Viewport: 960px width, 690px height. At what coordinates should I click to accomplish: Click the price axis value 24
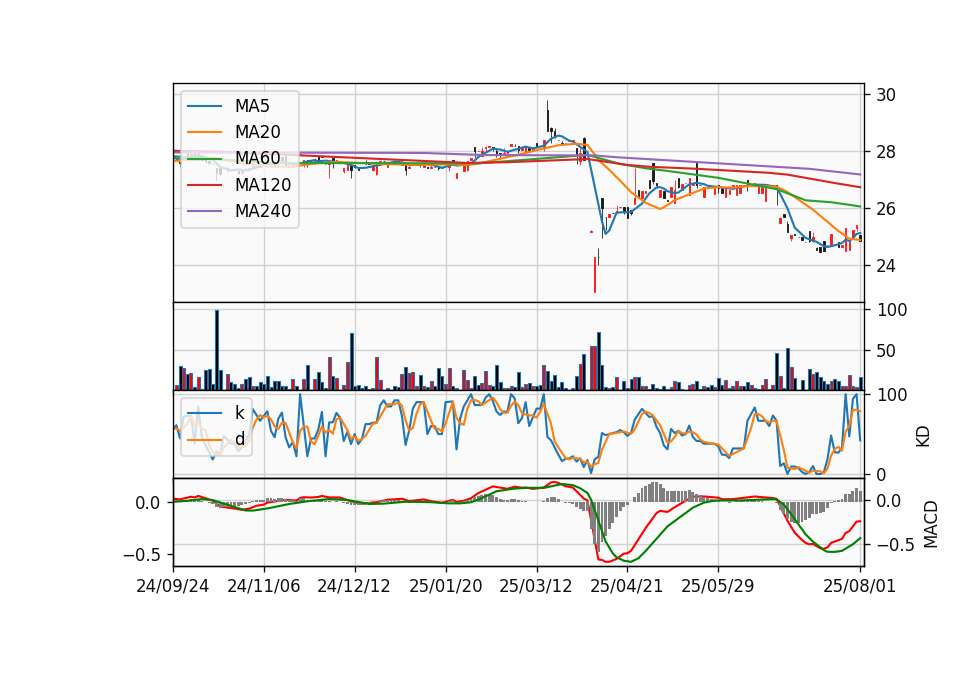(x=886, y=266)
